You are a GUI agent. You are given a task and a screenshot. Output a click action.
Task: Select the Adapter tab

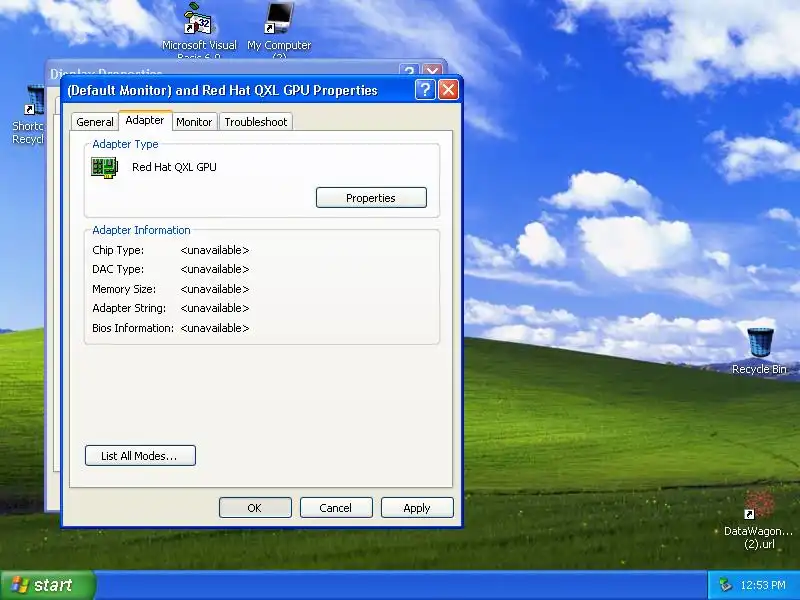point(145,120)
